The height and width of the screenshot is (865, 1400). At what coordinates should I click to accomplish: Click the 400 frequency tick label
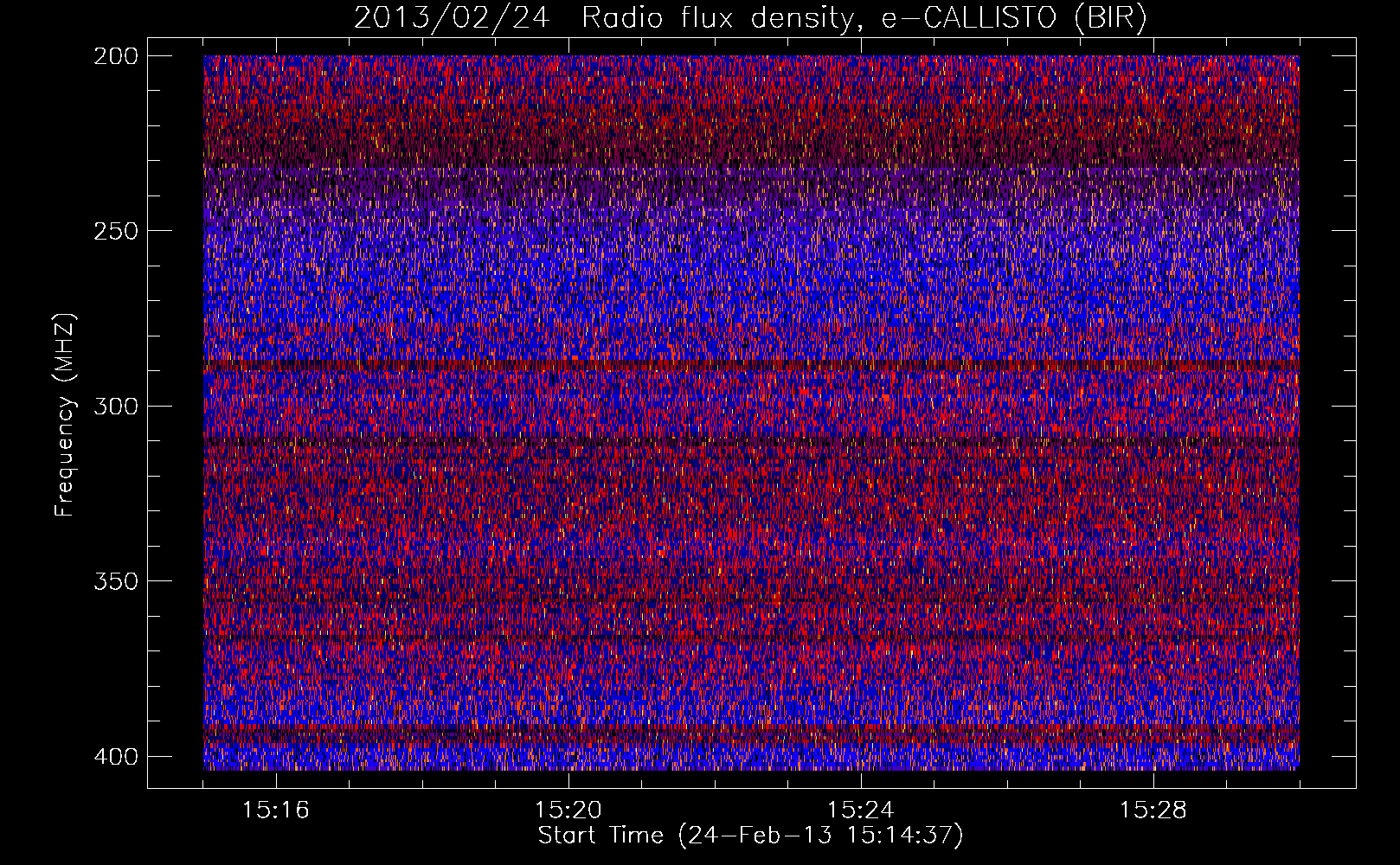[x=115, y=757]
